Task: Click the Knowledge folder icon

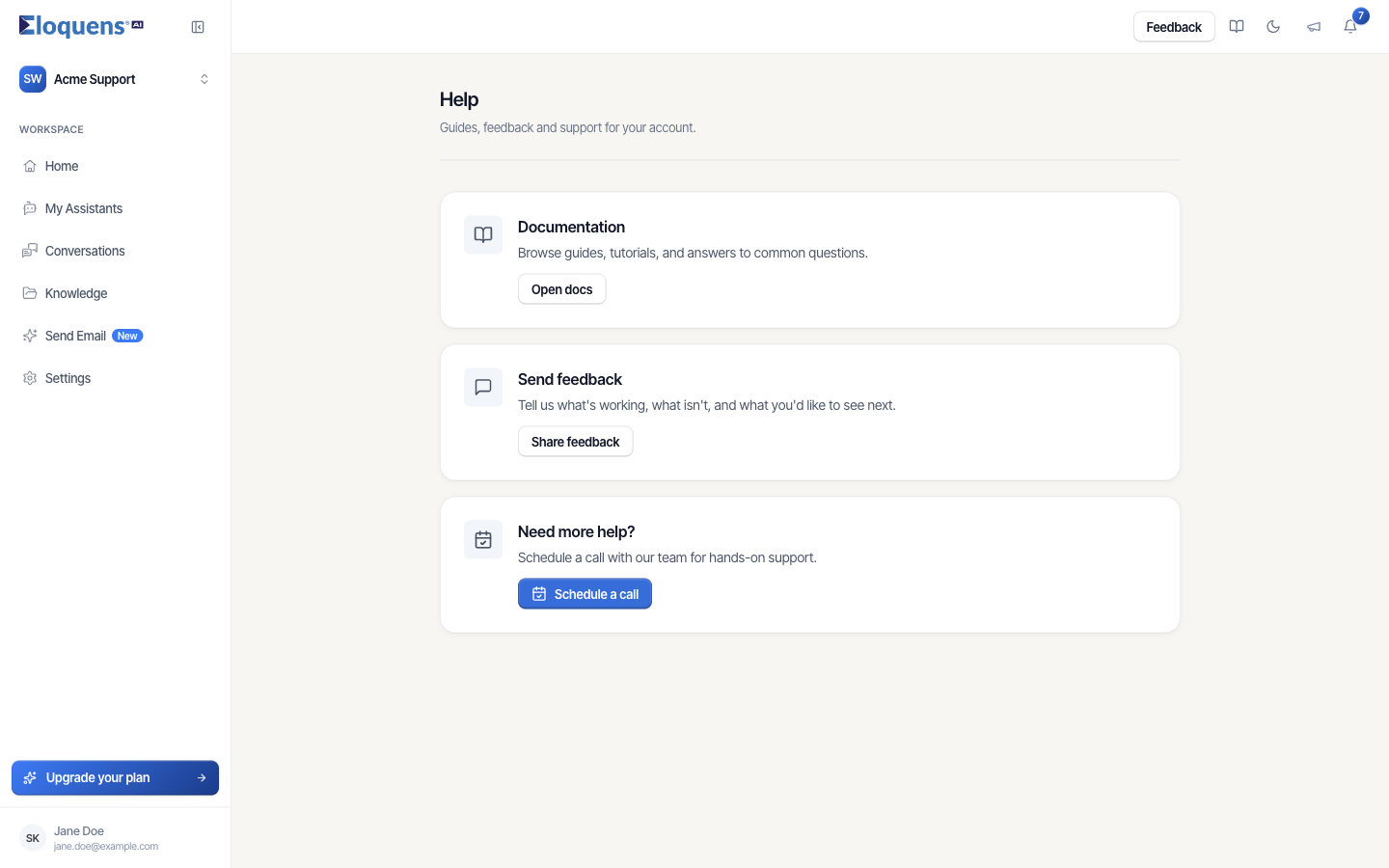Action: [30, 293]
